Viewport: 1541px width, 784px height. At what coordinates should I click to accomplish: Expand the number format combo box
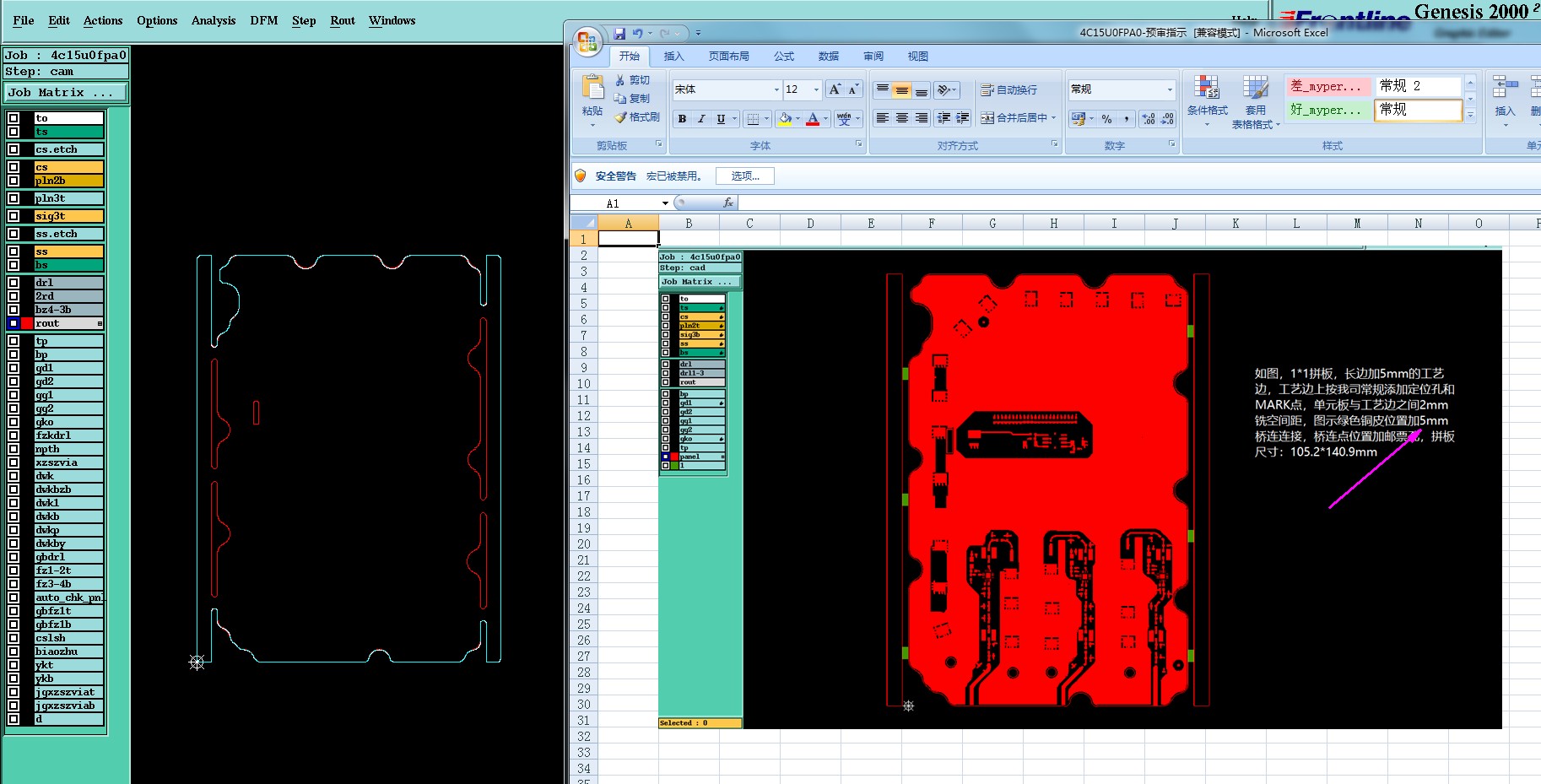(1170, 89)
